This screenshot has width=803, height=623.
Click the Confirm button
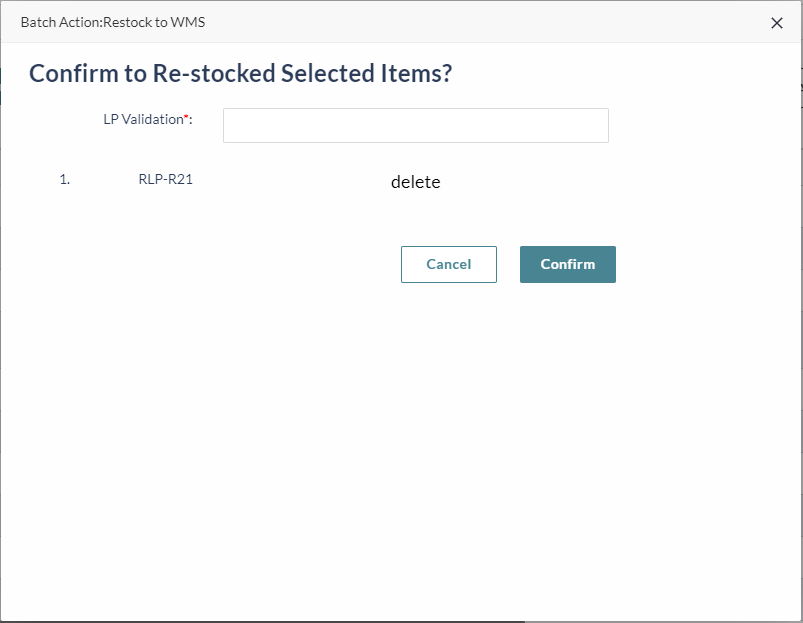click(567, 264)
